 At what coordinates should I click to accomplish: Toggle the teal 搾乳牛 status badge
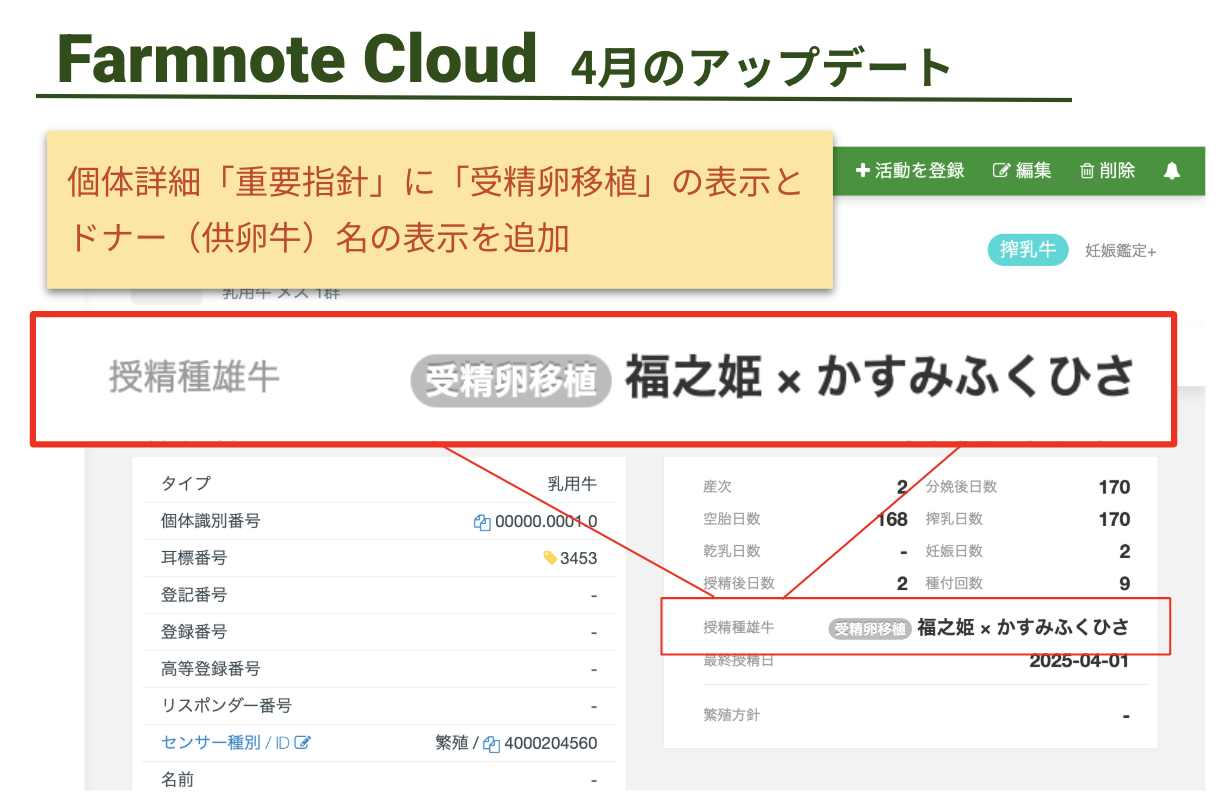click(x=1027, y=250)
